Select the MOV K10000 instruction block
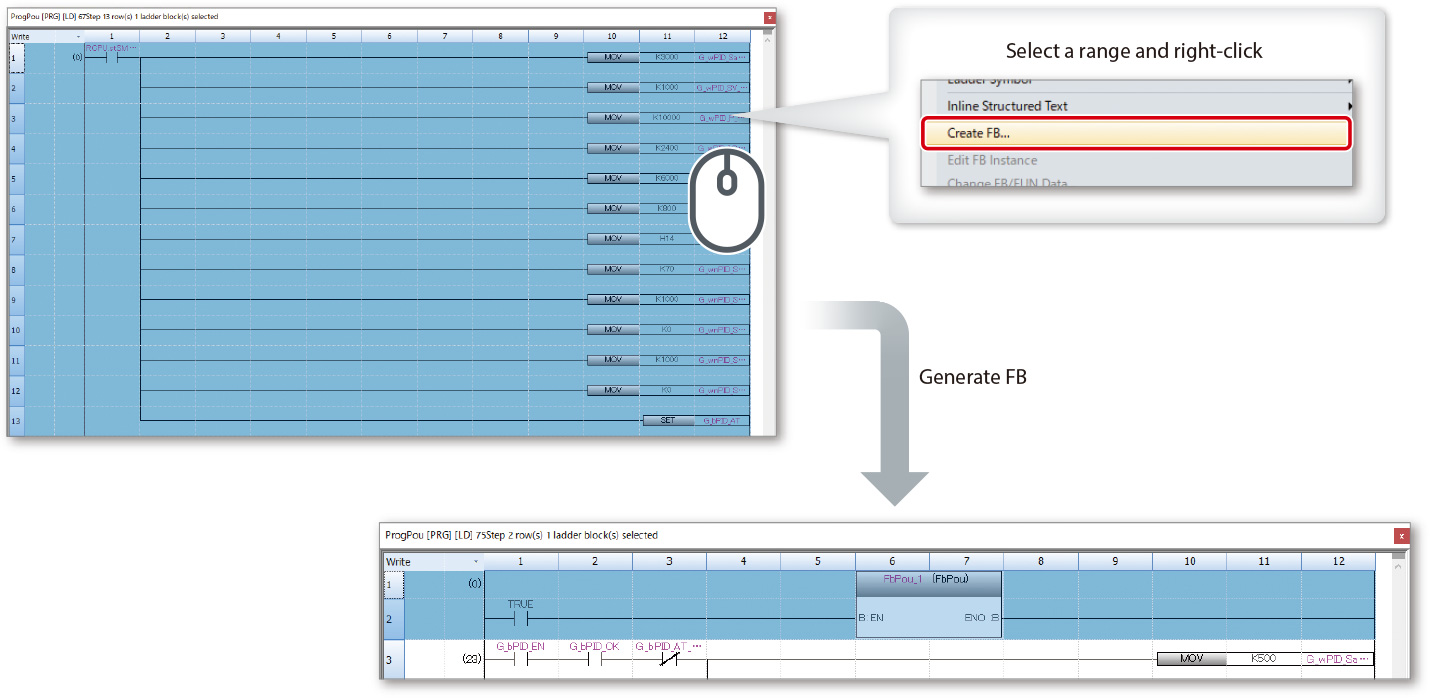 coord(612,117)
